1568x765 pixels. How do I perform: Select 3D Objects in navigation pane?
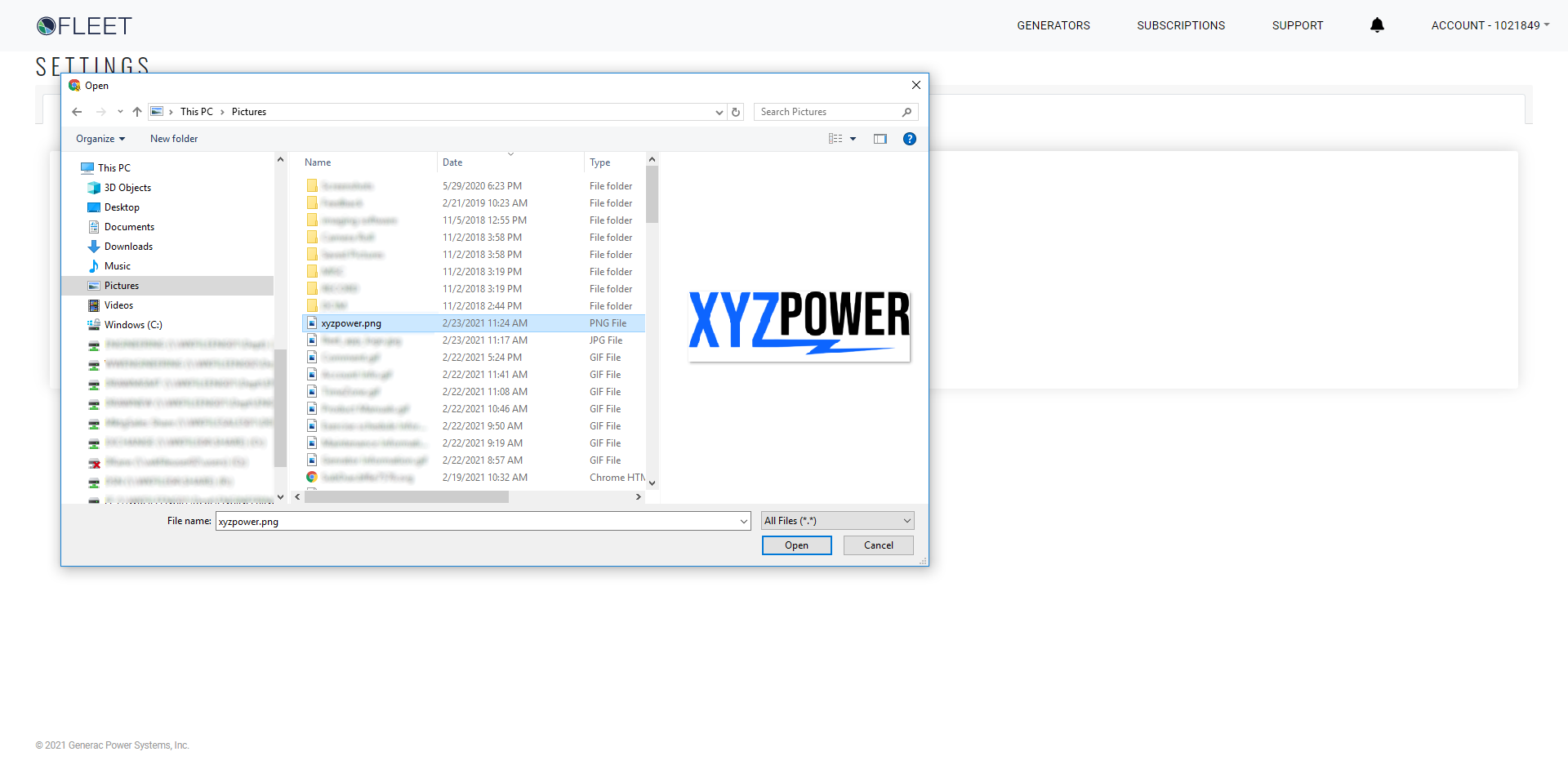(127, 188)
